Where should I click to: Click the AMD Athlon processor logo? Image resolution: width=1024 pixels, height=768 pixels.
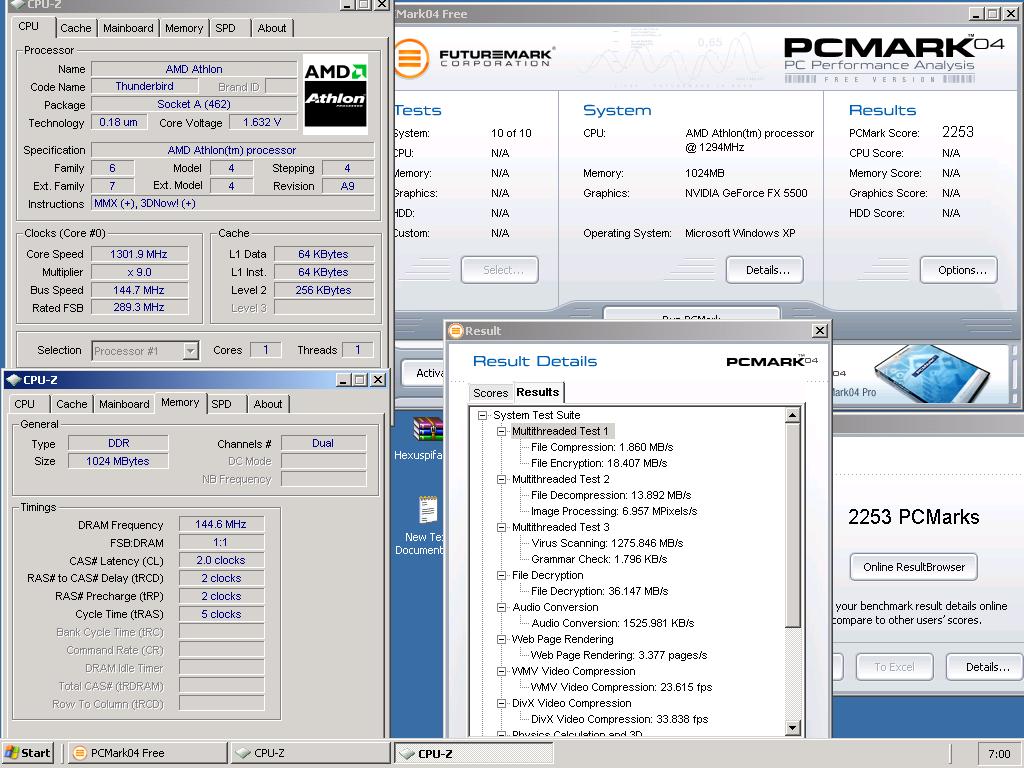[336, 94]
